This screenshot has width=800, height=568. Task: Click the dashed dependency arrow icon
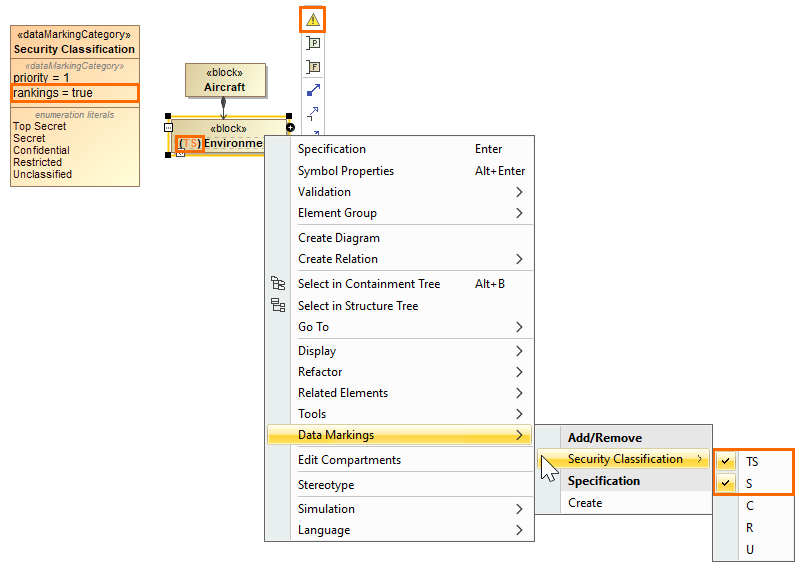click(313, 113)
